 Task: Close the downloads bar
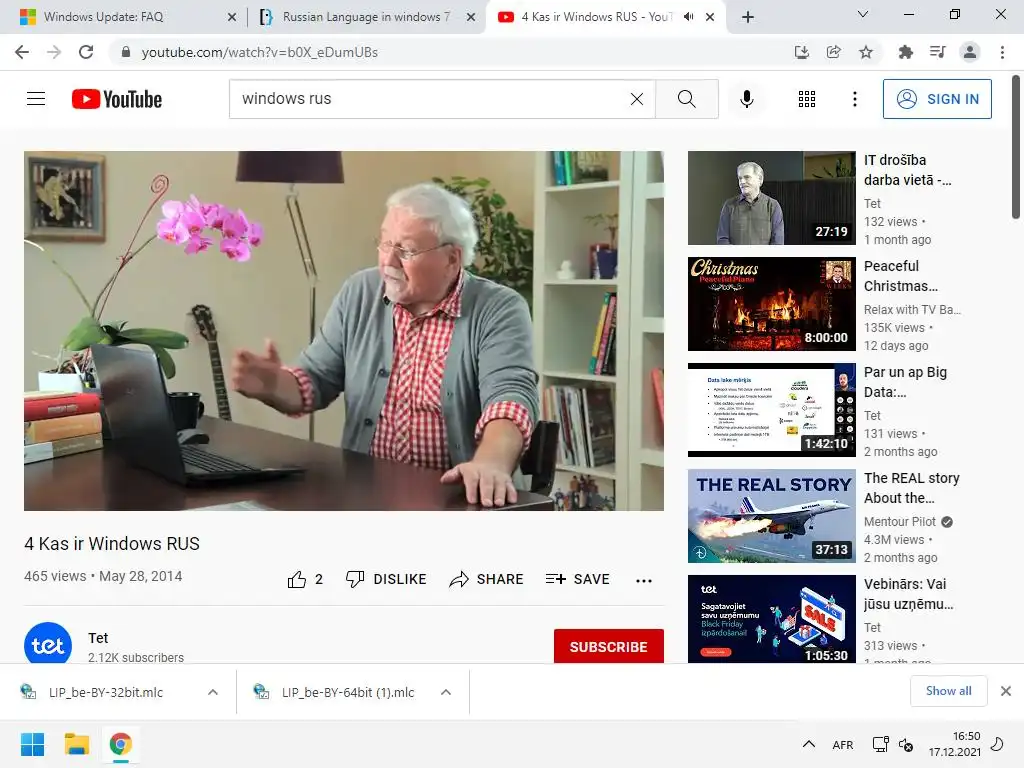(x=1006, y=691)
